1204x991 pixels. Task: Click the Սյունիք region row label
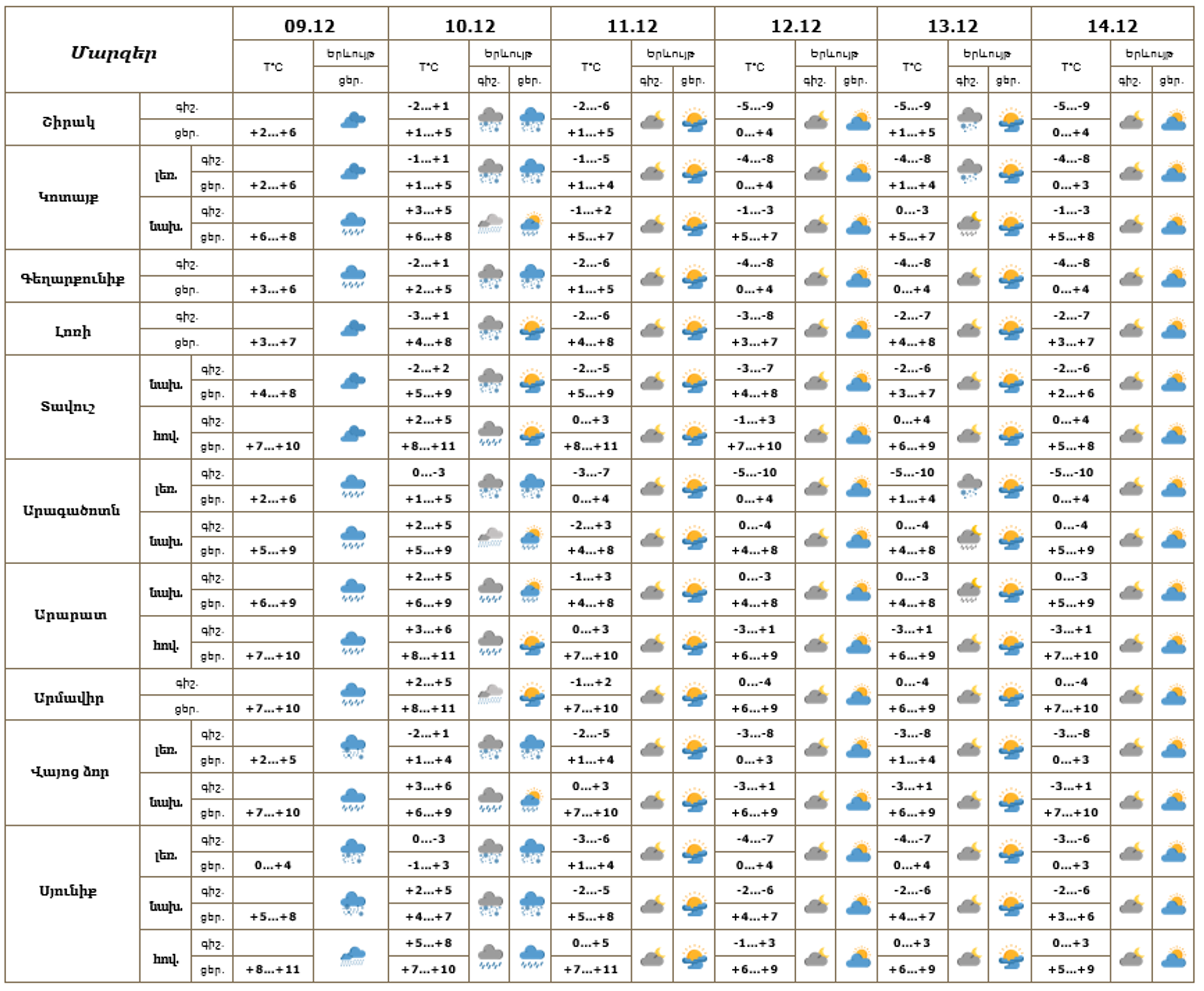(68, 891)
